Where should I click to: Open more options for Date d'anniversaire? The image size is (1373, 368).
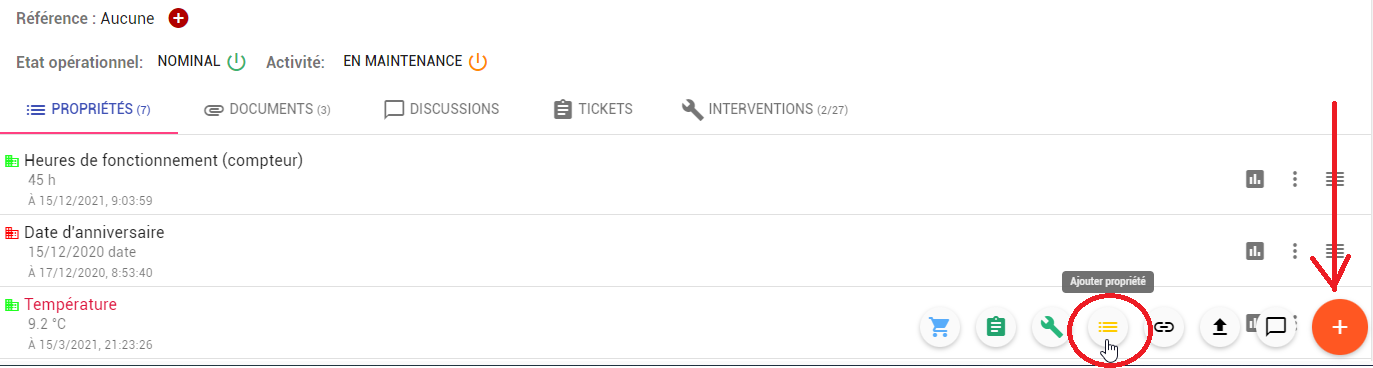click(1295, 251)
